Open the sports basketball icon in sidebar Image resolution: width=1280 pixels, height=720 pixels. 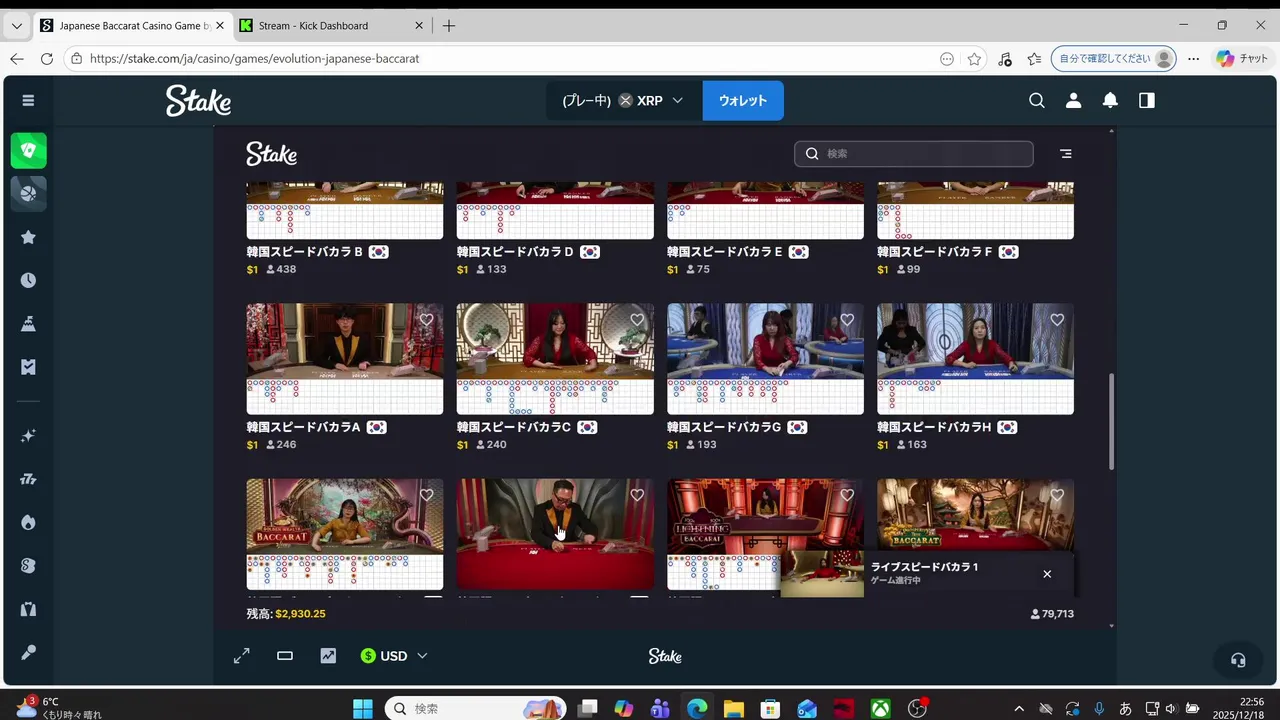pos(28,193)
